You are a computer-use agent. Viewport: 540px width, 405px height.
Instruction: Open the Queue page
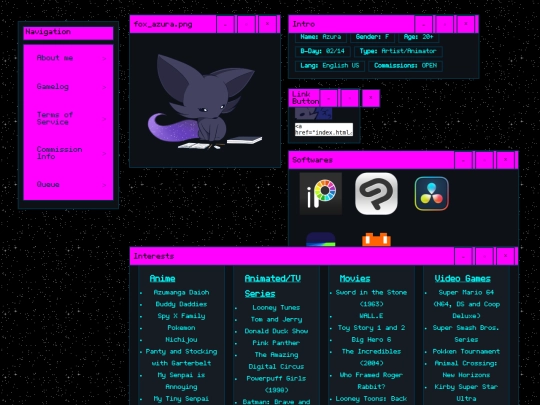[48, 184]
